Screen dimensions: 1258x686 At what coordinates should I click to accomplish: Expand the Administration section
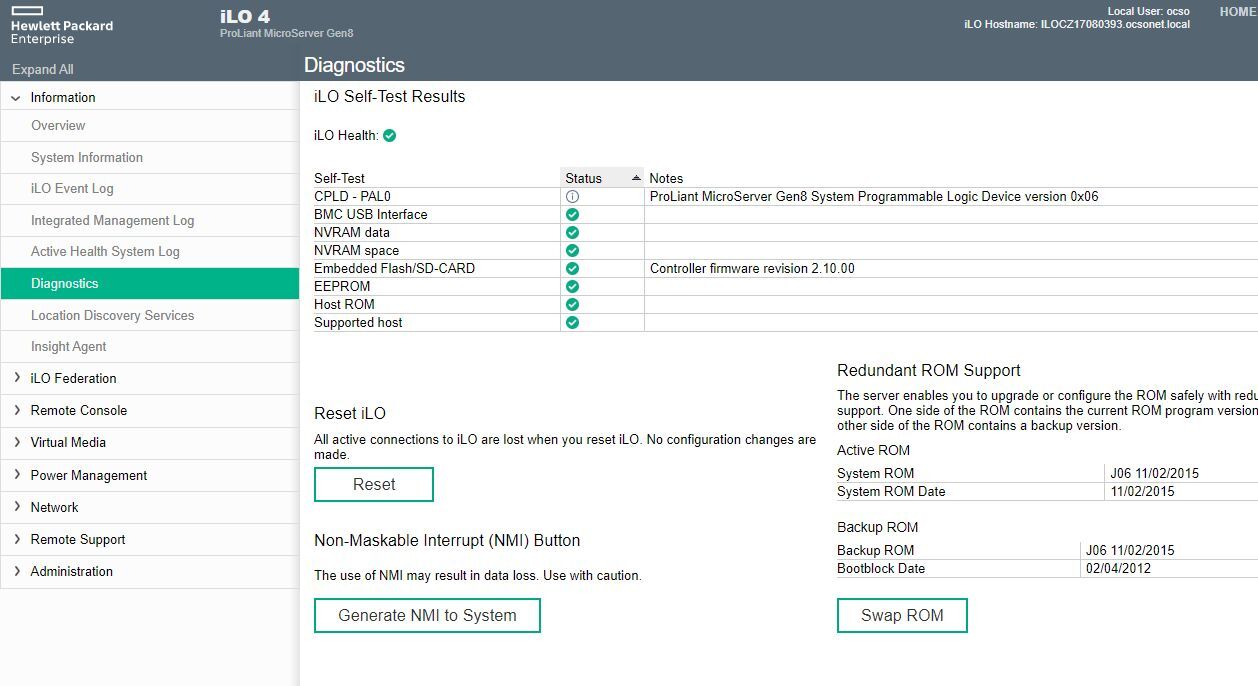click(x=16, y=571)
